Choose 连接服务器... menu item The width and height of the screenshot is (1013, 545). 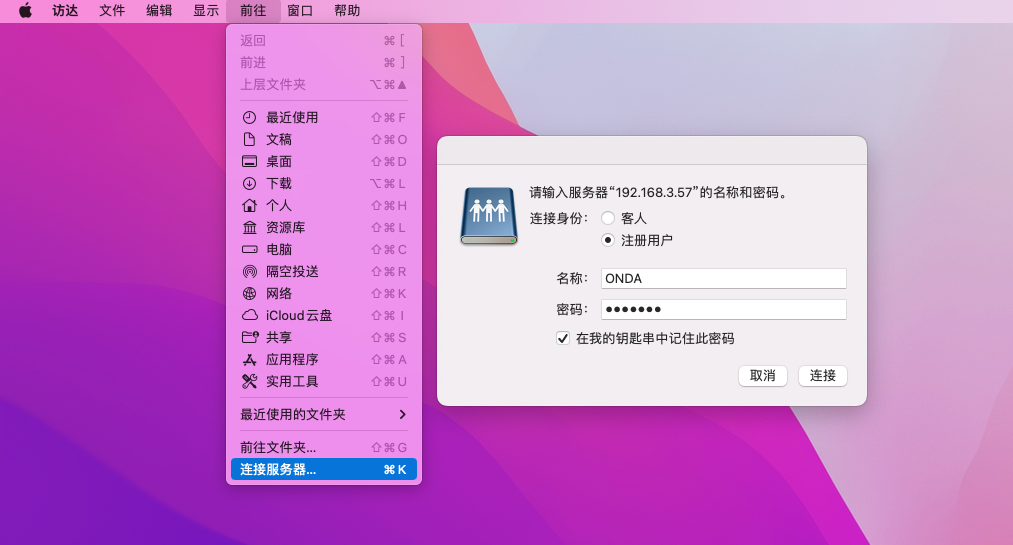pos(324,469)
